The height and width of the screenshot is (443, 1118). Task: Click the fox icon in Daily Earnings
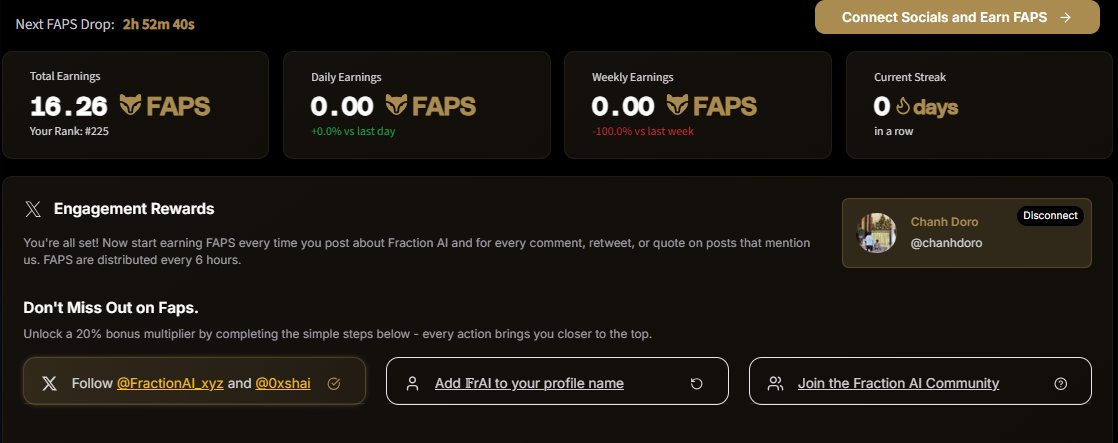[396, 106]
